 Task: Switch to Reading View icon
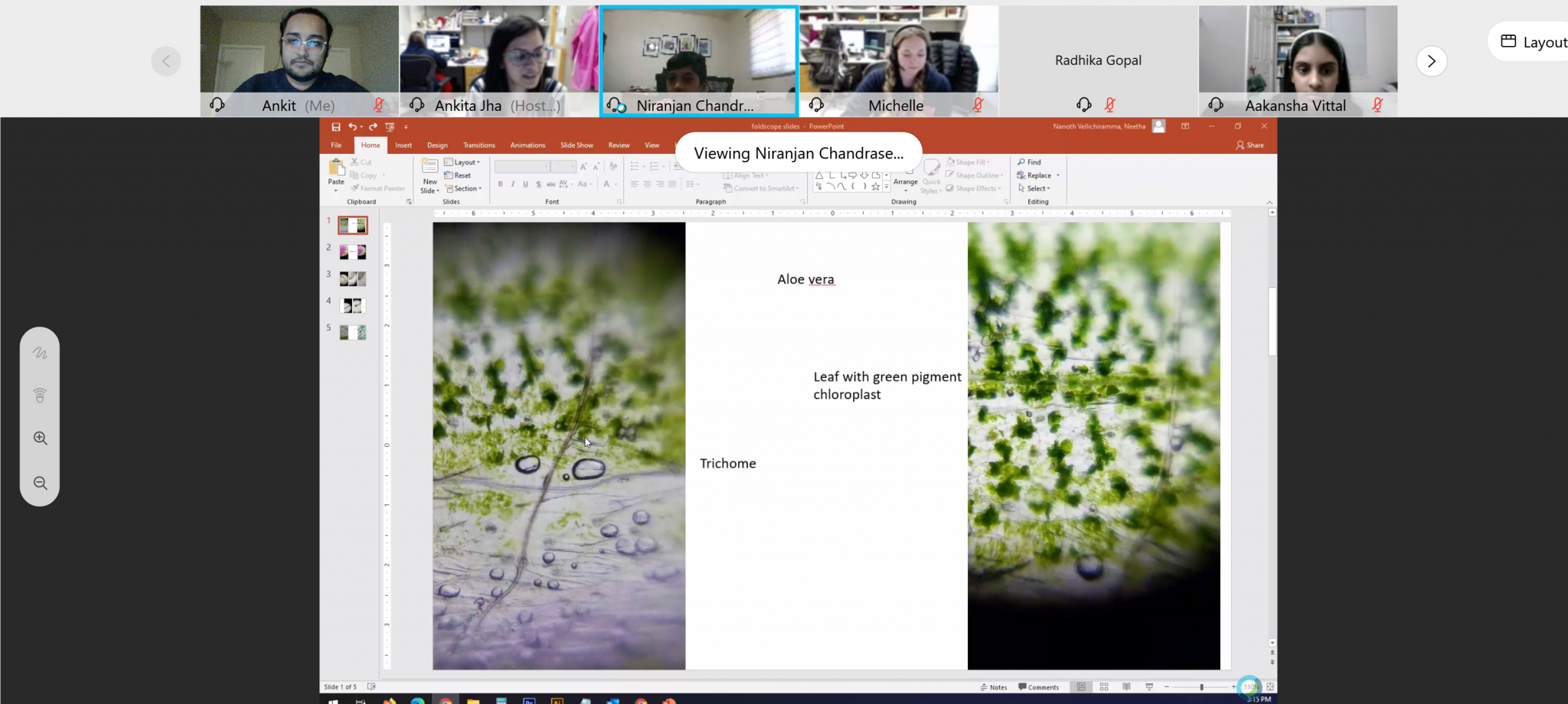1126,687
